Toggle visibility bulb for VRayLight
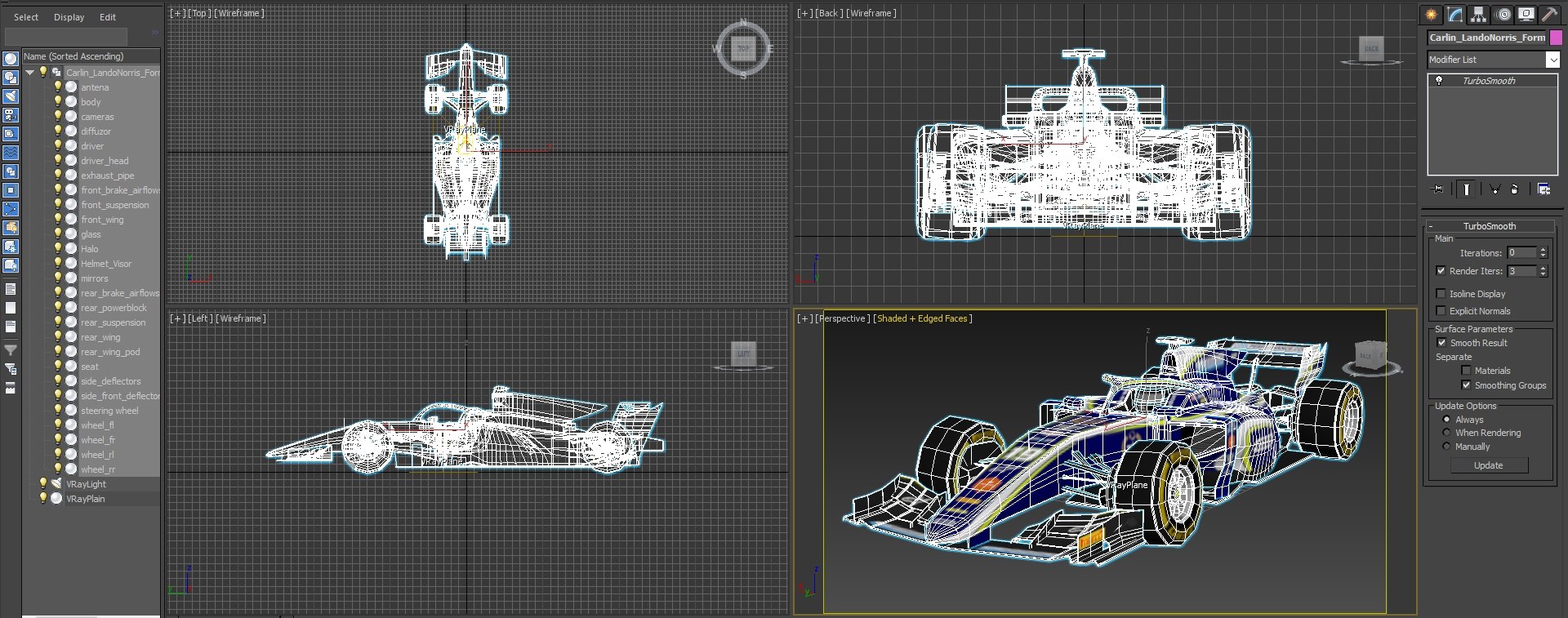Viewport: 1568px width, 618px height. pos(43,483)
